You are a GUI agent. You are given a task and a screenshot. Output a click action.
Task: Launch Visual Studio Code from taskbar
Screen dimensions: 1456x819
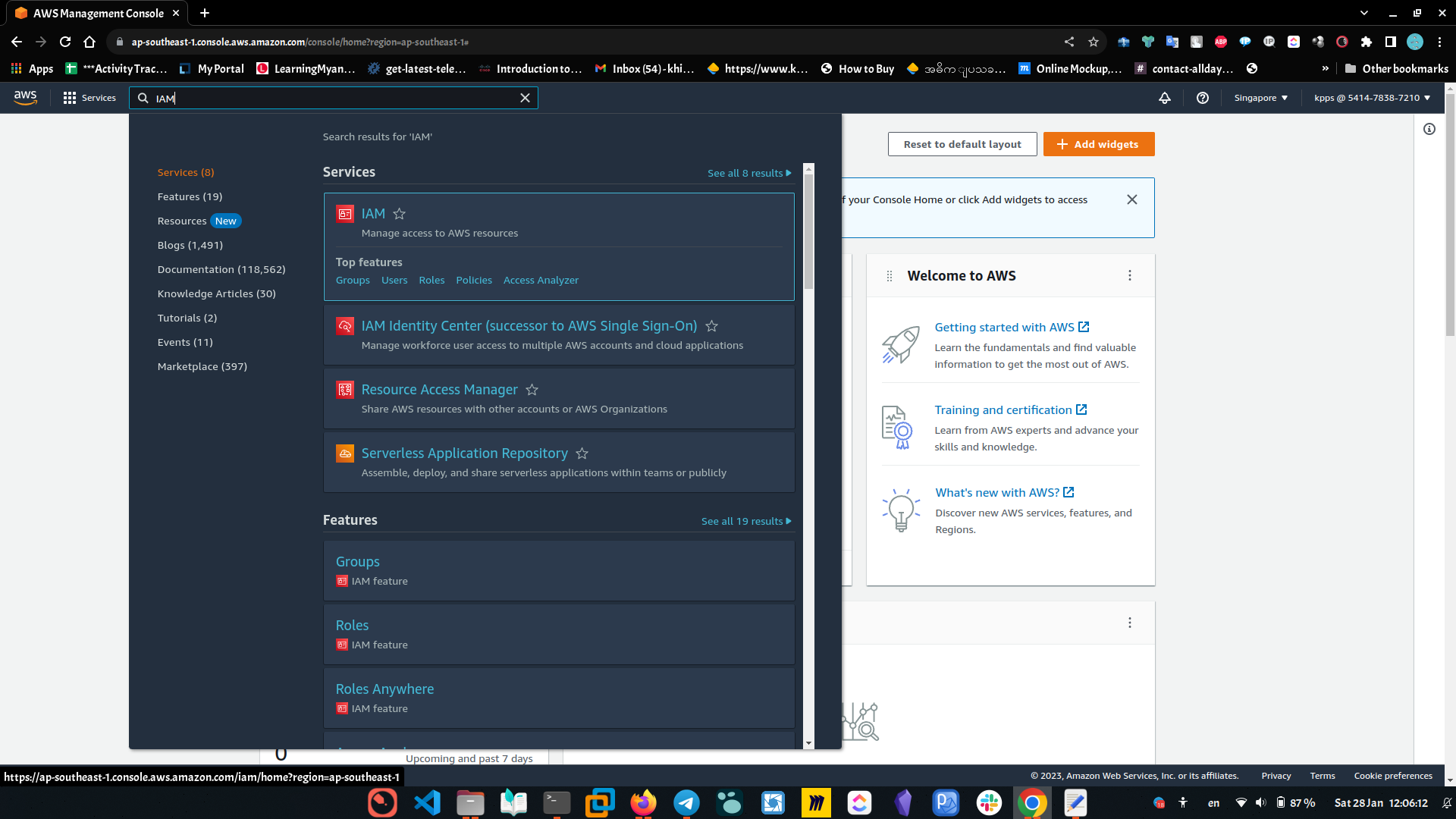pyautogui.click(x=427, y=802)
